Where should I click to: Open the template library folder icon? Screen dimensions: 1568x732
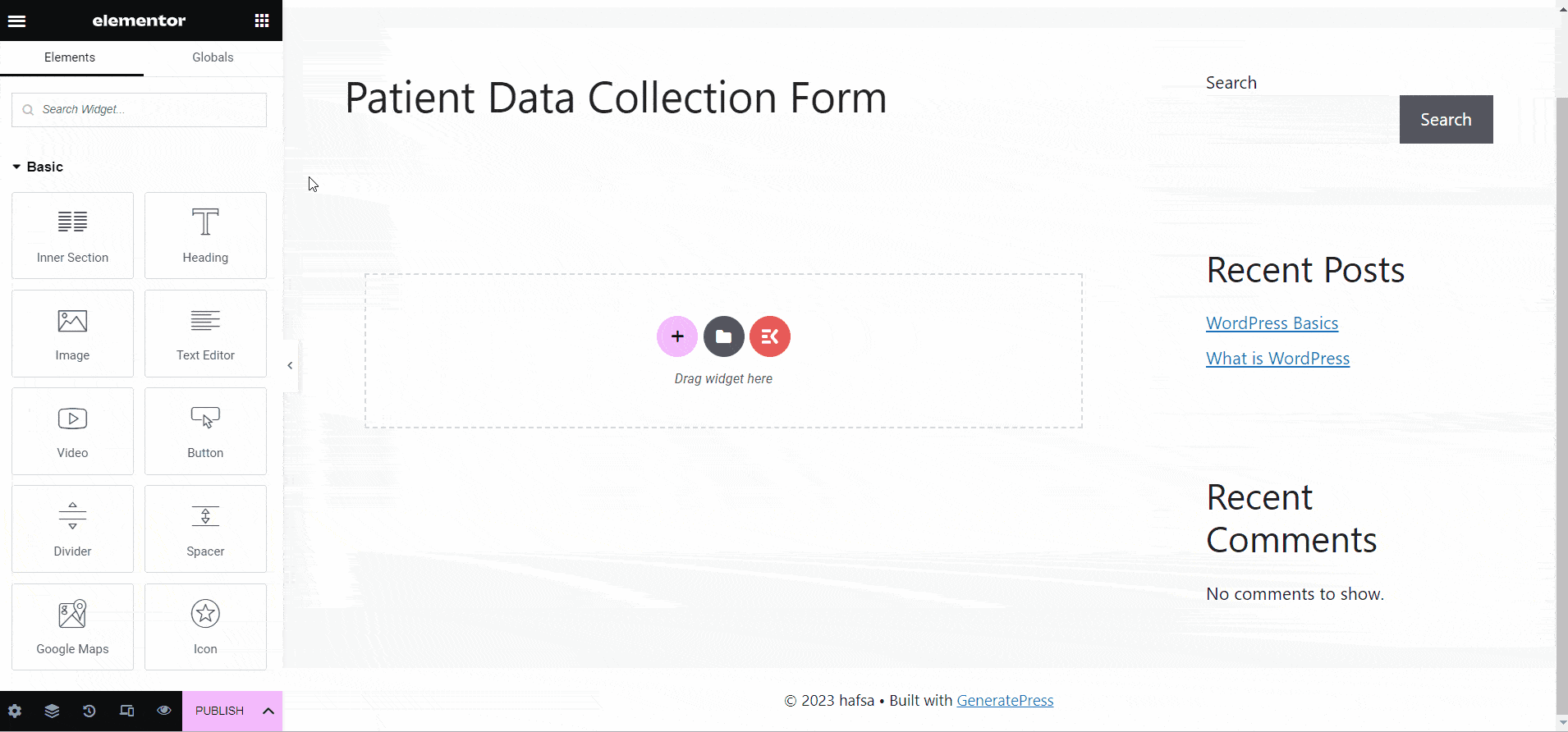click(723, 336)
